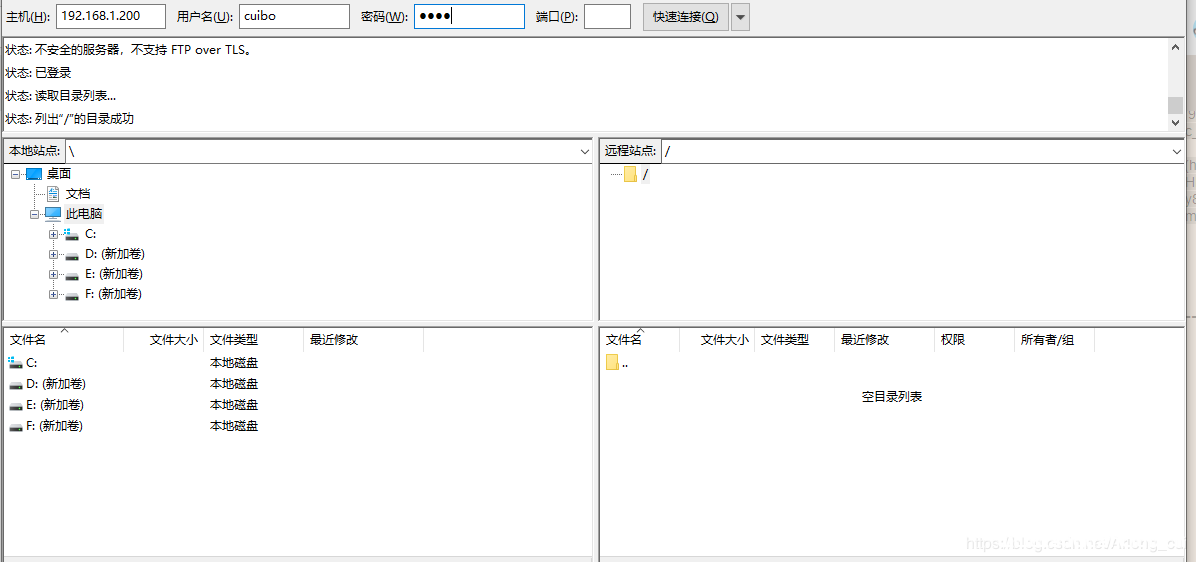Open the quick connect history dropdown arrow
Viewport: 1196px width, 562px height.
click(x=740, y=17)
